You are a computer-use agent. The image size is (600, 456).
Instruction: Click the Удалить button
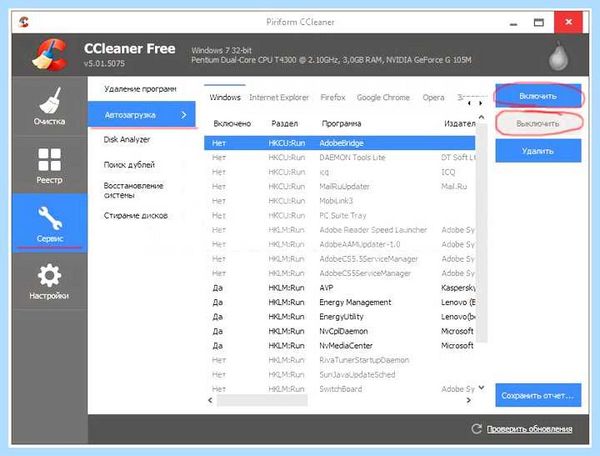pos(538,151)
